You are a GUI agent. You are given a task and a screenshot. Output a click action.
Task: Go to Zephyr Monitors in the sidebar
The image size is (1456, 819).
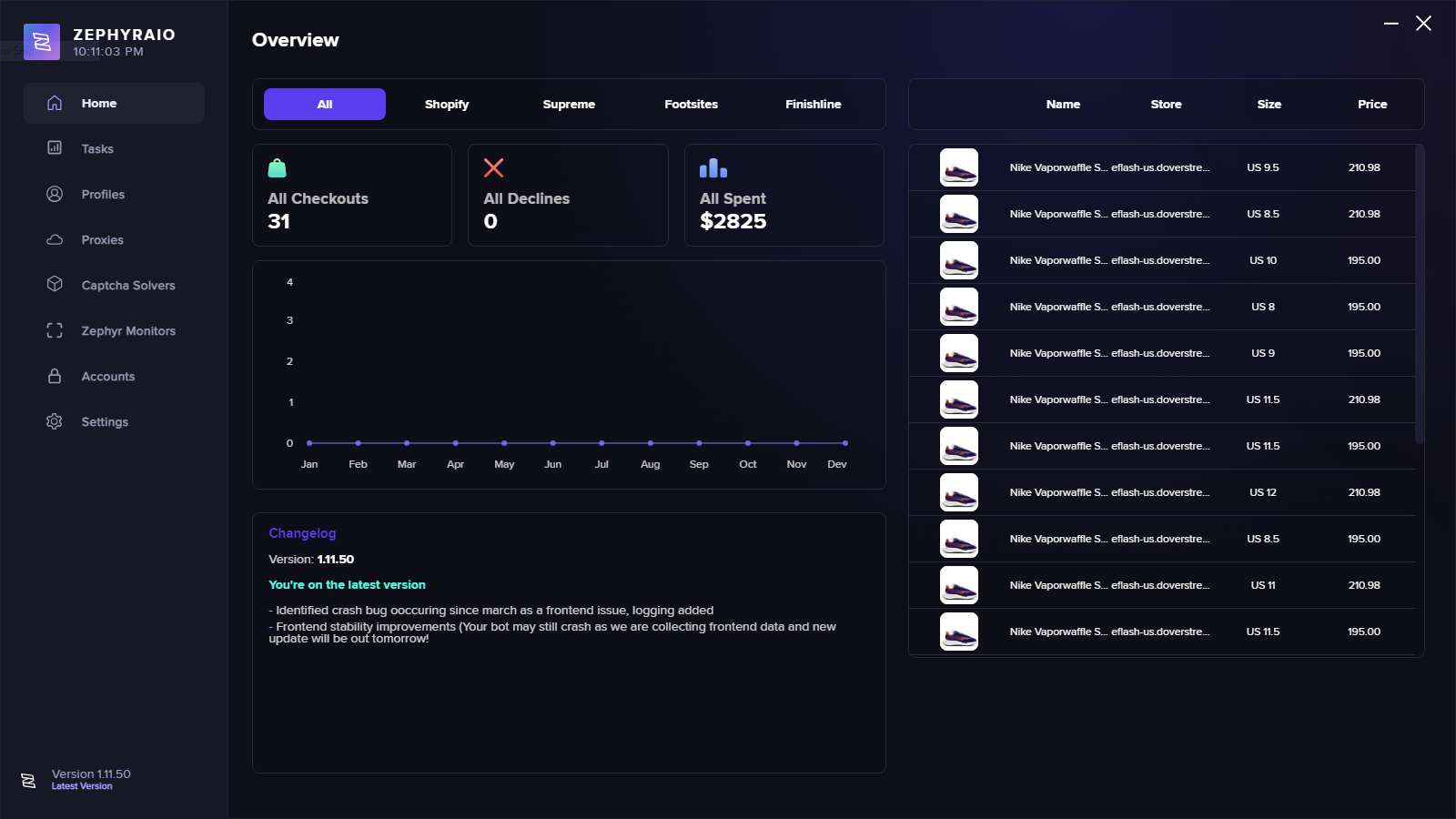click(x=128, y=330)
